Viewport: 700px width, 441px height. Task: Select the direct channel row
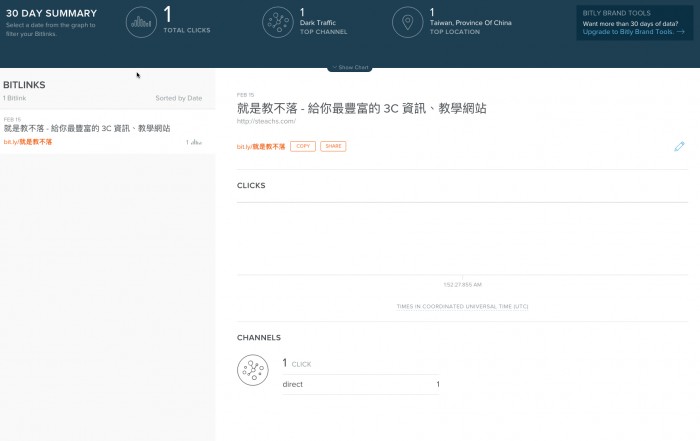pyautogui.click(x=360, y=384)
